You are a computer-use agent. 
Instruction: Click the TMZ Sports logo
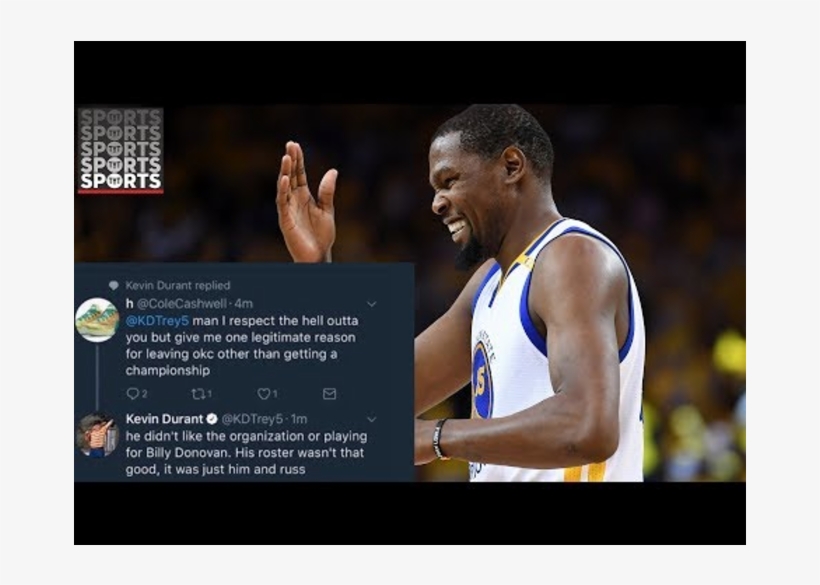(x=120, y=150)
